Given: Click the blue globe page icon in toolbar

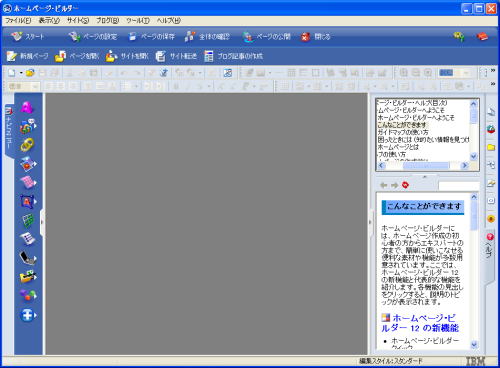Looking at the screenshot, I should pos(164,73).
